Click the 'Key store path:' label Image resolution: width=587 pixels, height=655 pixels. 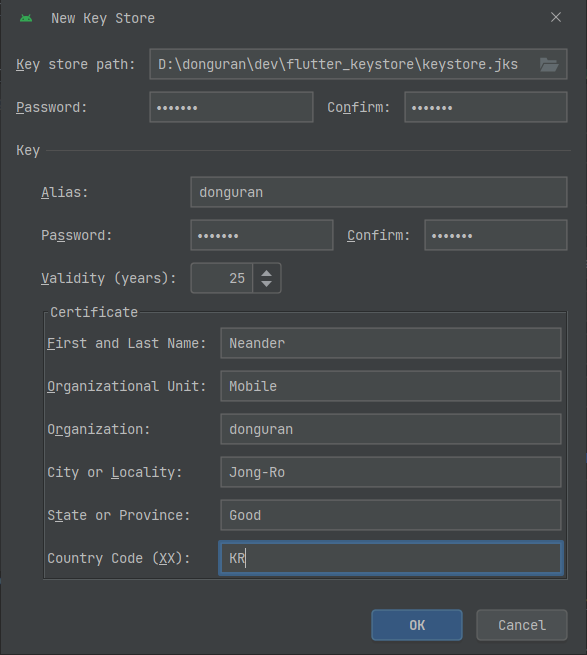pos(76,65)
